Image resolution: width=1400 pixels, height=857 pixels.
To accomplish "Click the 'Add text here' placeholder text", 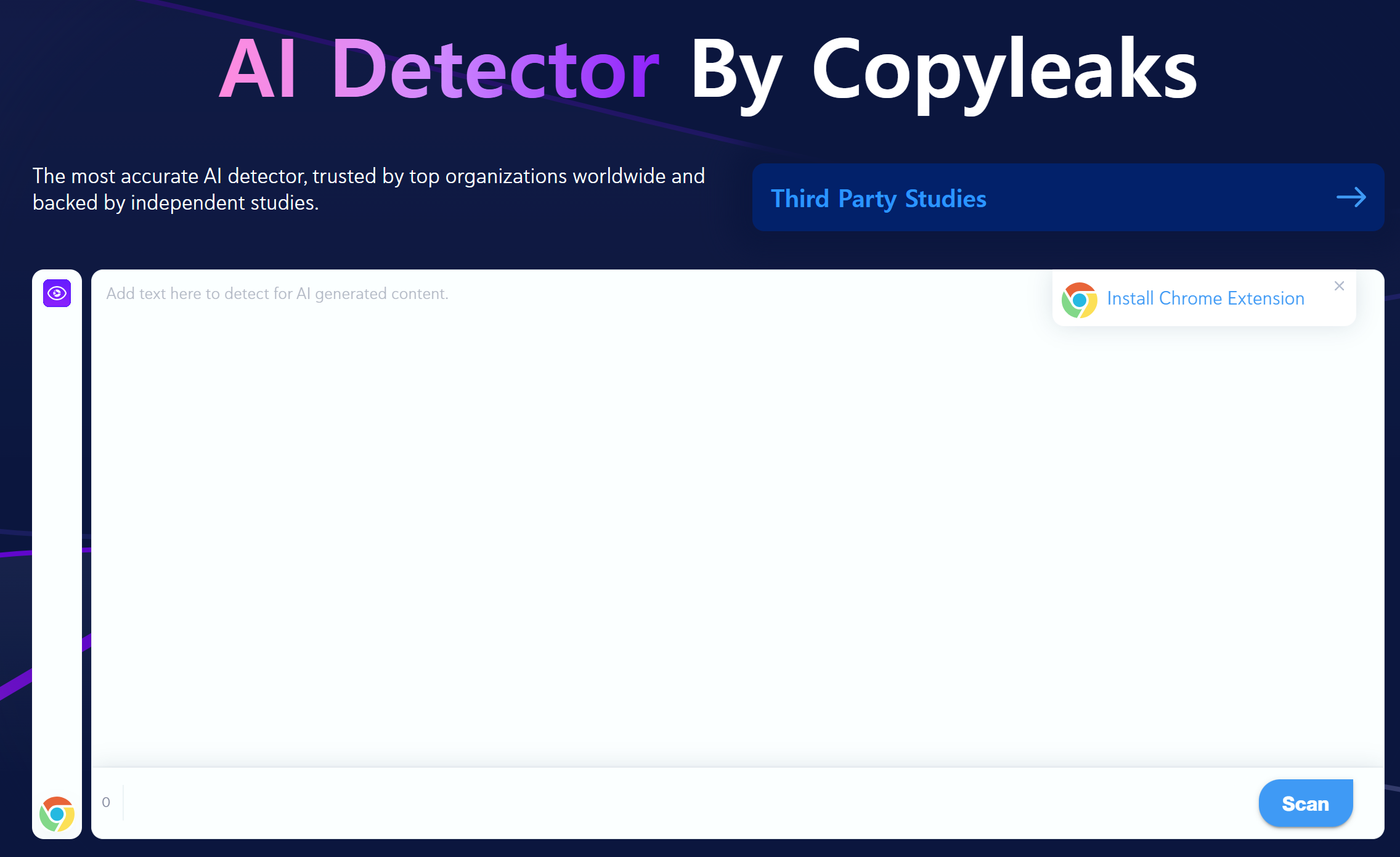I will tap(277, 294).
